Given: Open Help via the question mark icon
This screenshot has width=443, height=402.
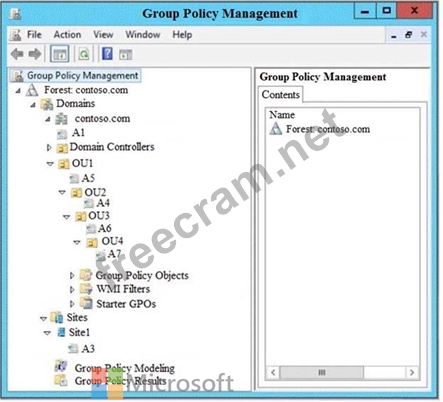Looking at the screenshot, I should tap(107, 54).
